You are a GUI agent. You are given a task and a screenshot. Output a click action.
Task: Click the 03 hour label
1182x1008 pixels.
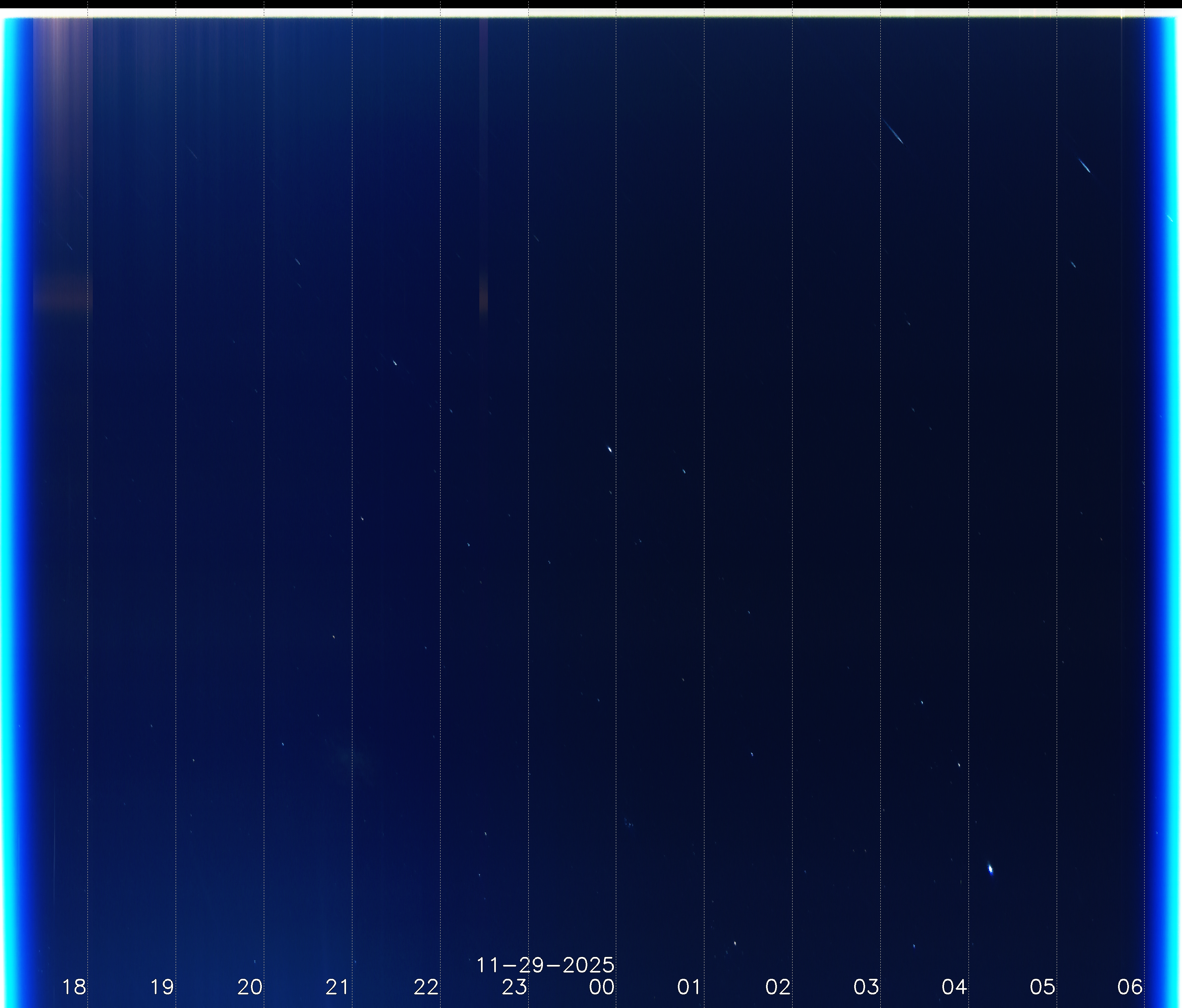click(x=866, y=987)
